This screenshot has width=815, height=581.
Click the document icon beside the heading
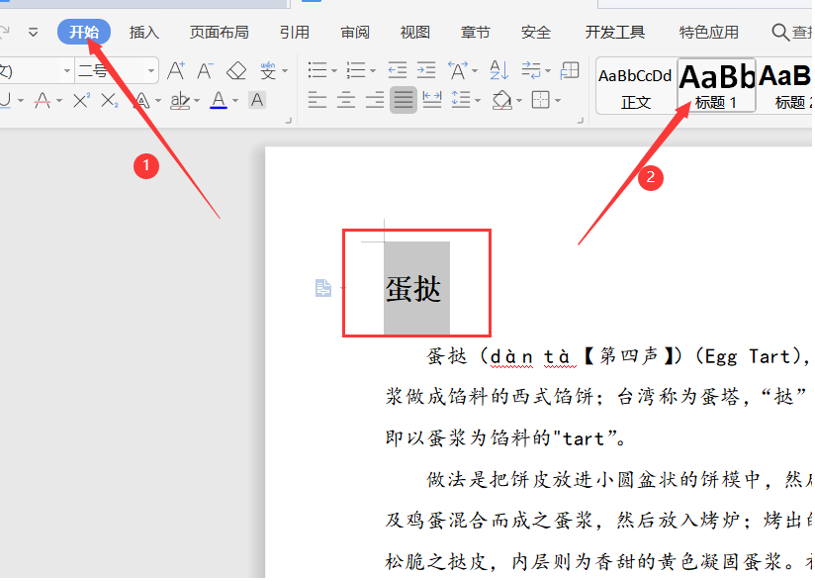(x=323, y=288)
